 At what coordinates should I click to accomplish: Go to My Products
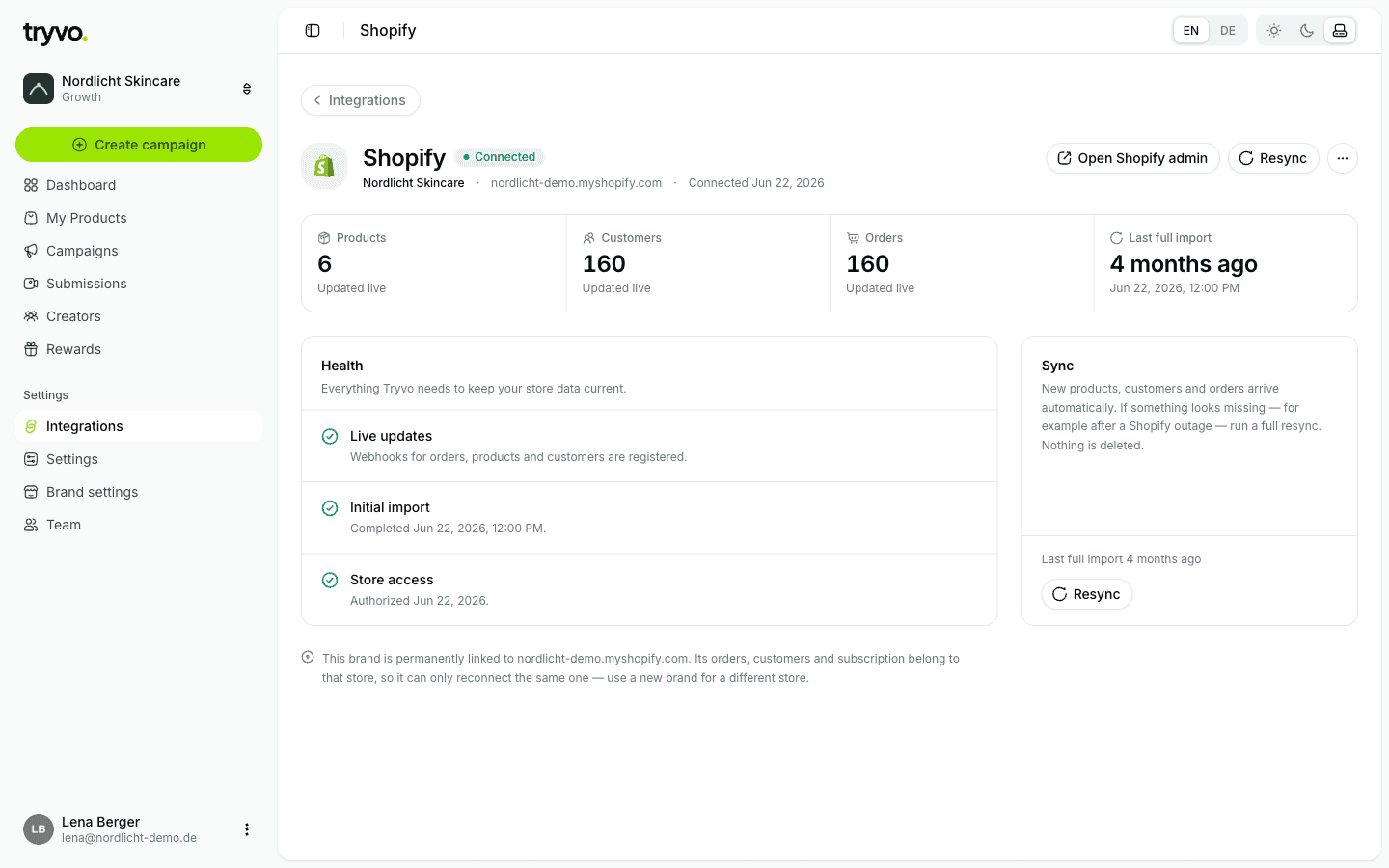tap(139, 218)
